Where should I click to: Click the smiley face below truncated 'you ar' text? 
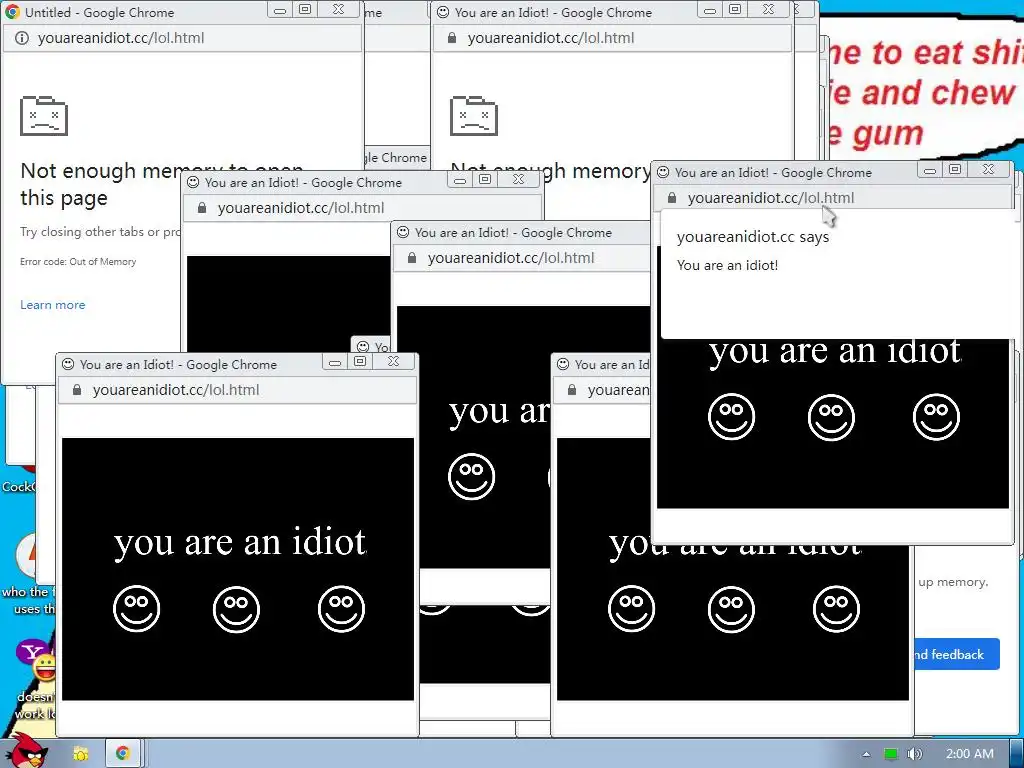point(472,476)
